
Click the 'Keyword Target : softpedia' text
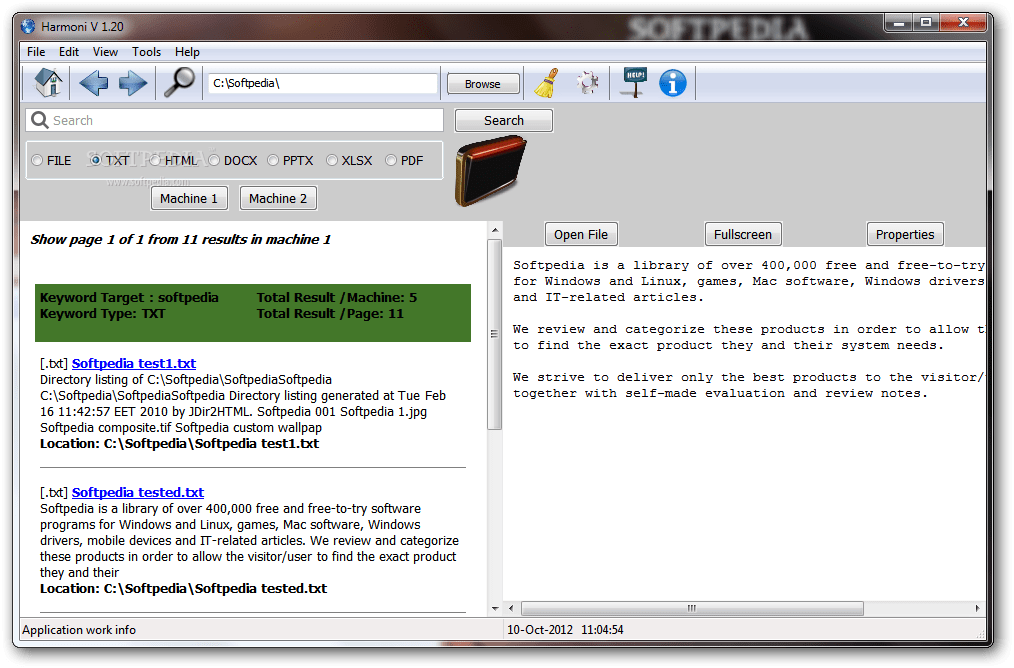coord(129,297)
